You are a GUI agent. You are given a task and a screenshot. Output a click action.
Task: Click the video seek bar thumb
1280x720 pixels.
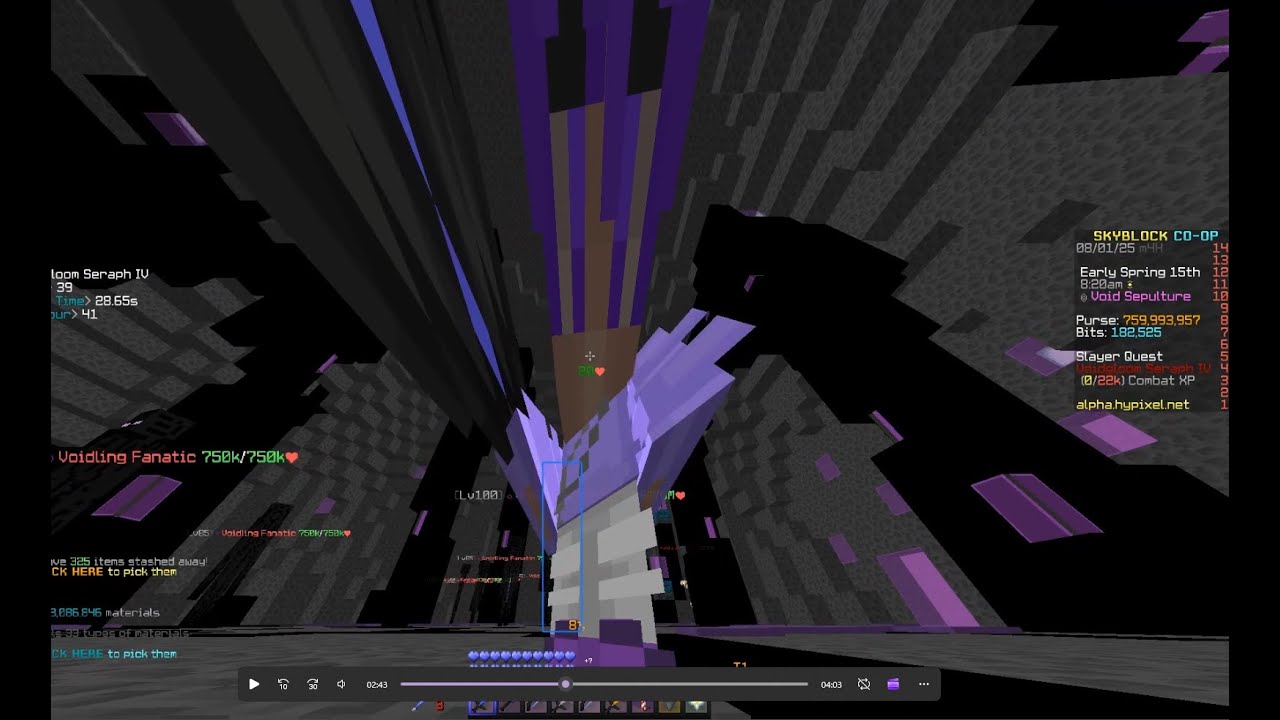[566, 684]
